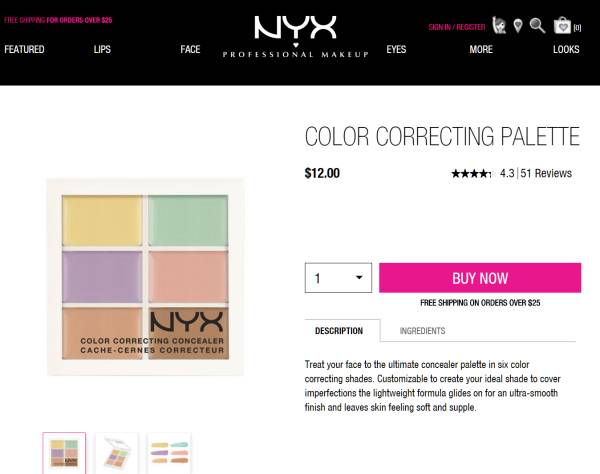View the color swatches thumbnail
The image size is (600, 474).
click(168, 452)
